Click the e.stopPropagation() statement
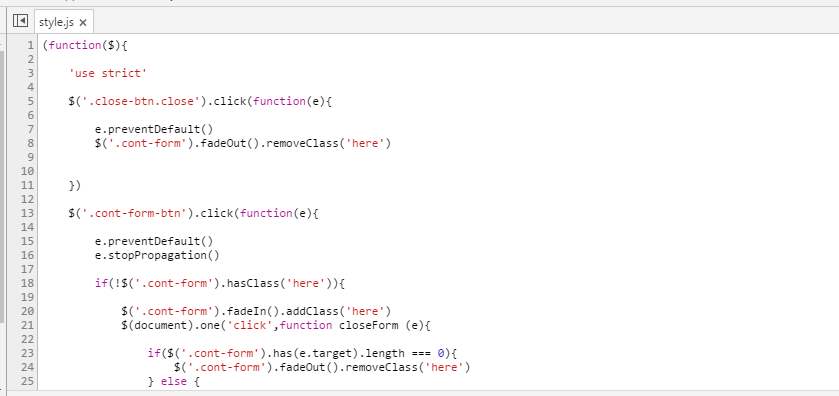Screen dimensions: 839x396 (157, 255)
